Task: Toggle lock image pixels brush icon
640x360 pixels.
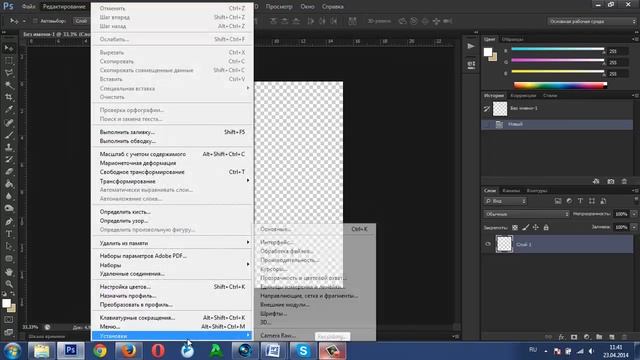Action: [x=525, y=227]
